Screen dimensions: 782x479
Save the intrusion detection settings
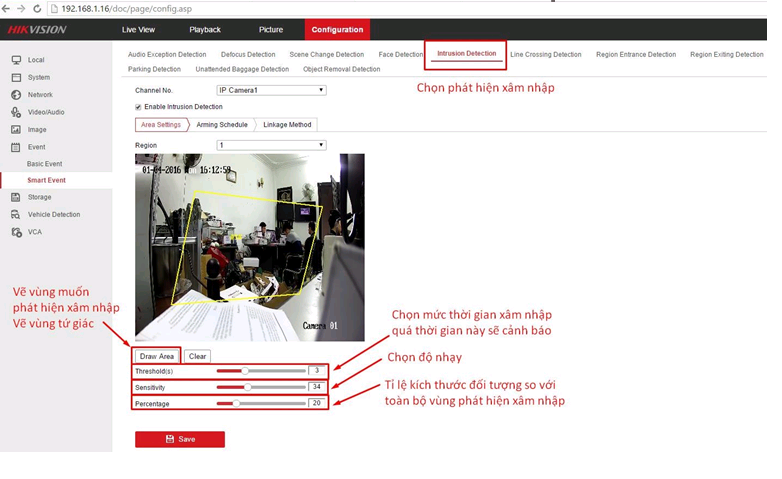click(180, 439)
